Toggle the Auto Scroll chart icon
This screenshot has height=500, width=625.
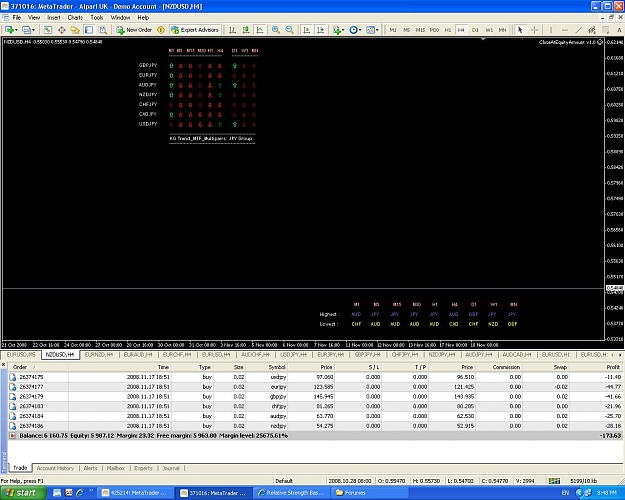(307, 30)
